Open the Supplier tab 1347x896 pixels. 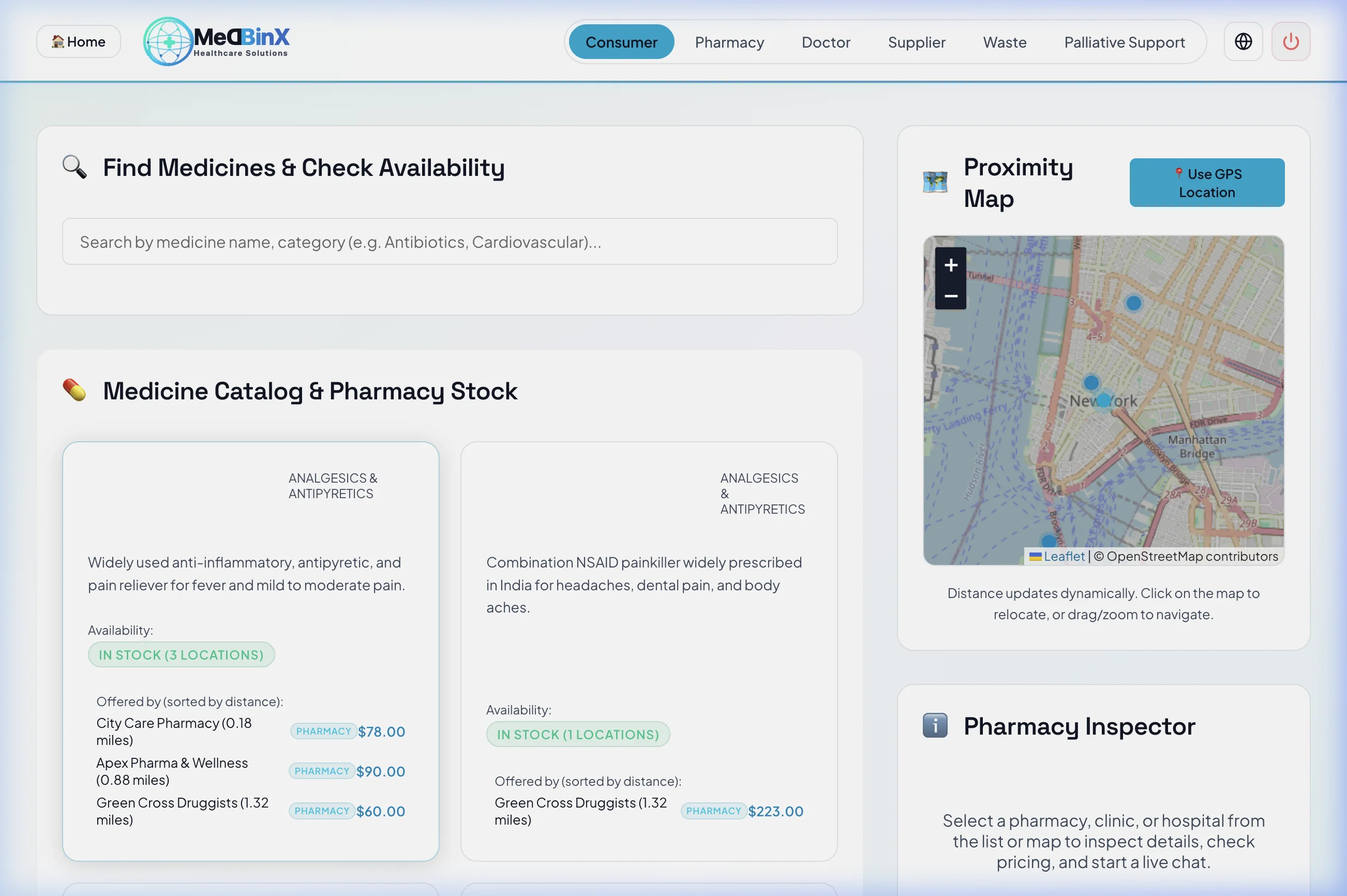(916, 42)
